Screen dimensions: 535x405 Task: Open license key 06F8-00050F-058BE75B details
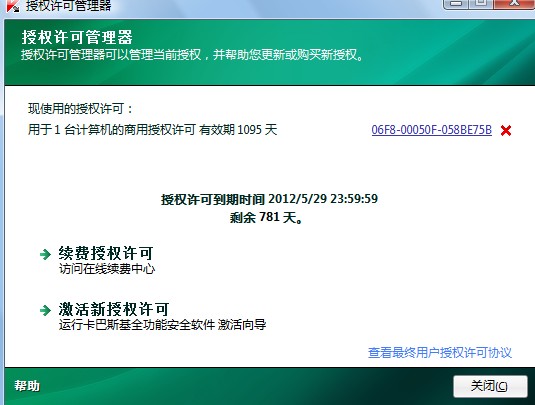point(432,130)
